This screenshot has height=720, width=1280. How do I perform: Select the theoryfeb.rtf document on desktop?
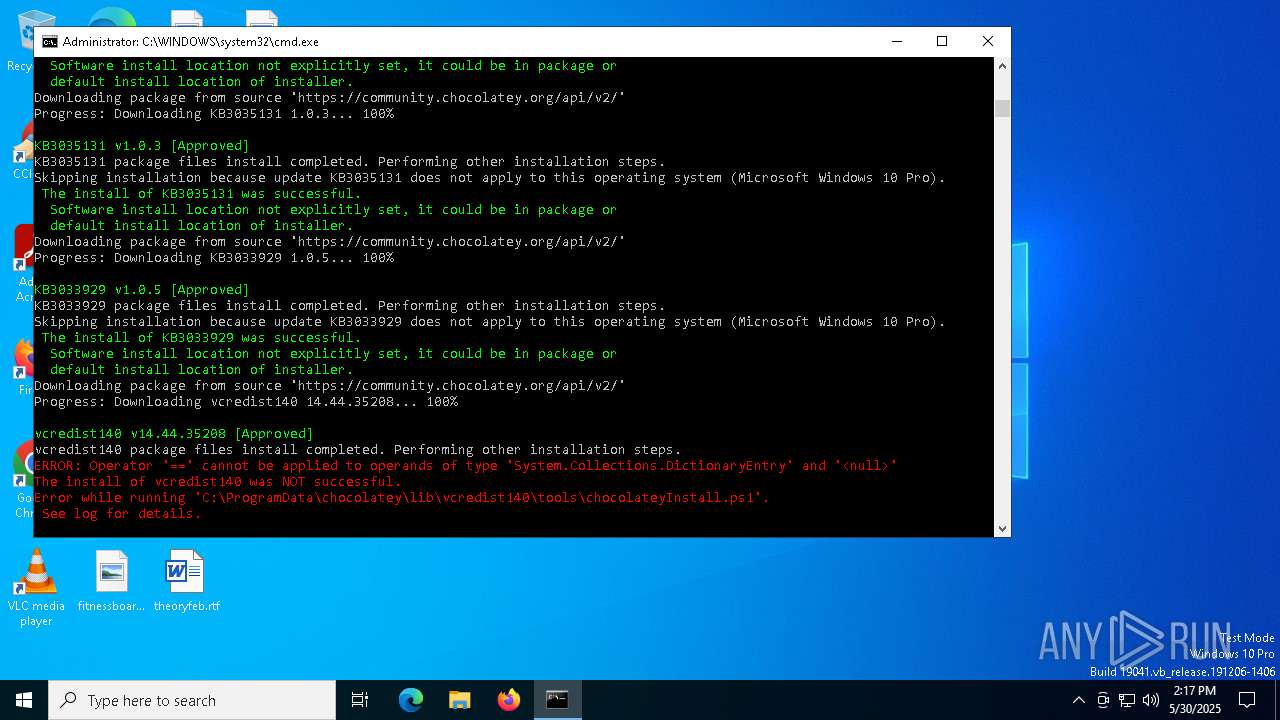tap(186, 581)
